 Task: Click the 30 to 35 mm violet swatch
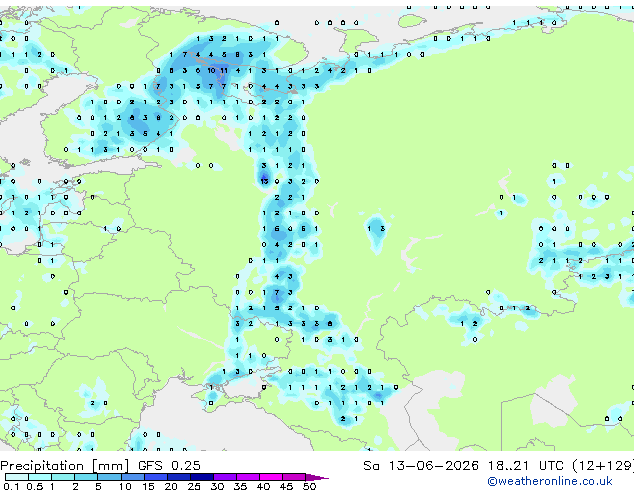tap(225, 477)
